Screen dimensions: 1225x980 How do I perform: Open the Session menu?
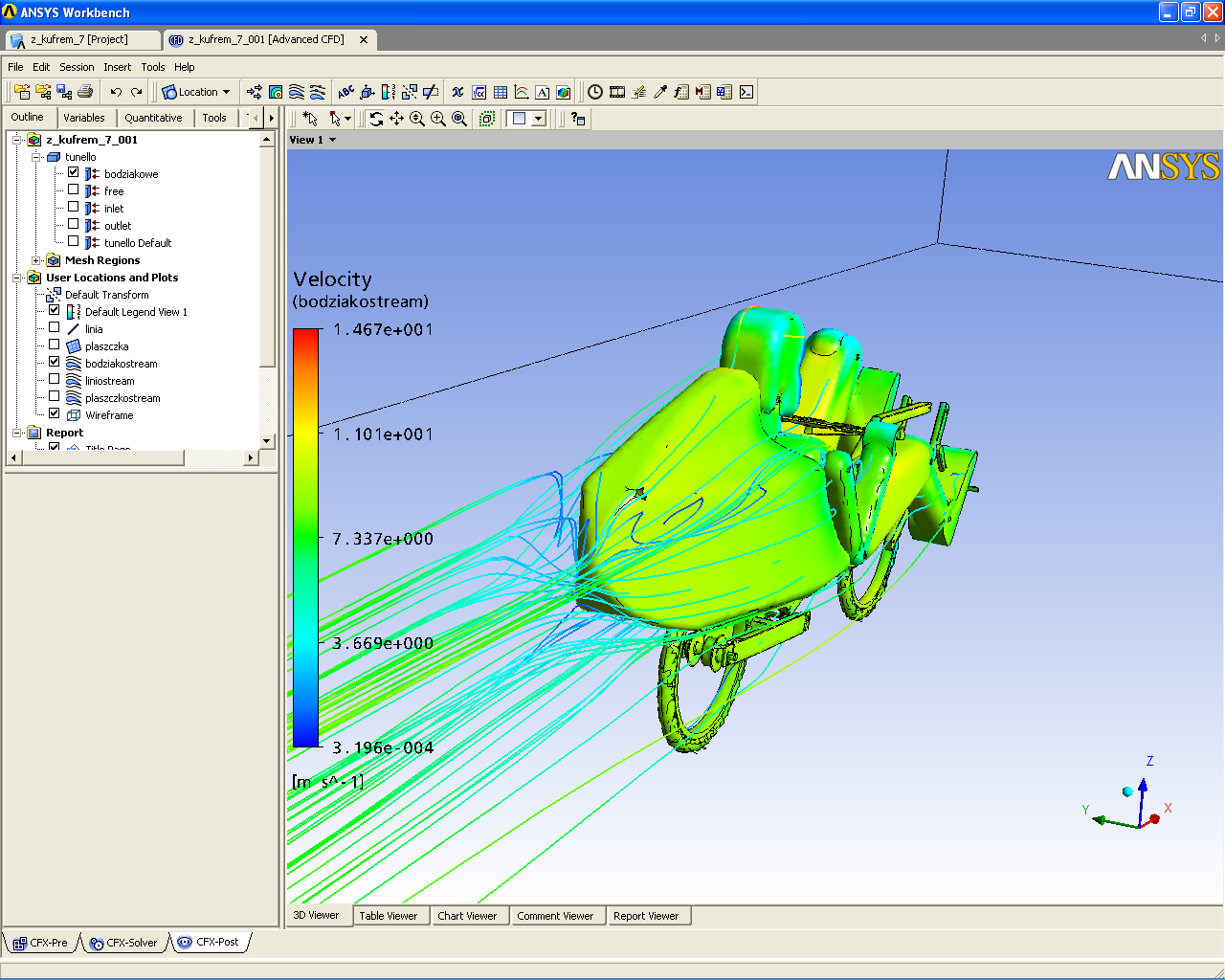pos(77,67)
